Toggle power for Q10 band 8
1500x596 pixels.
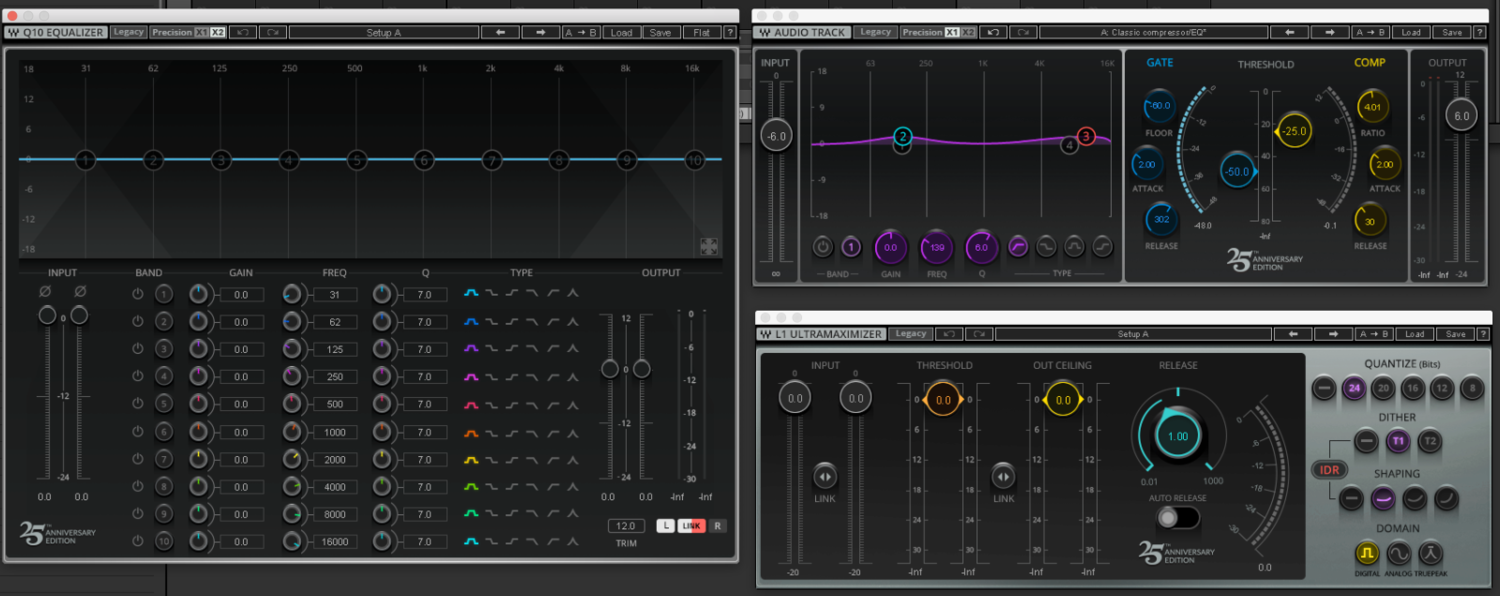[138, 487]
